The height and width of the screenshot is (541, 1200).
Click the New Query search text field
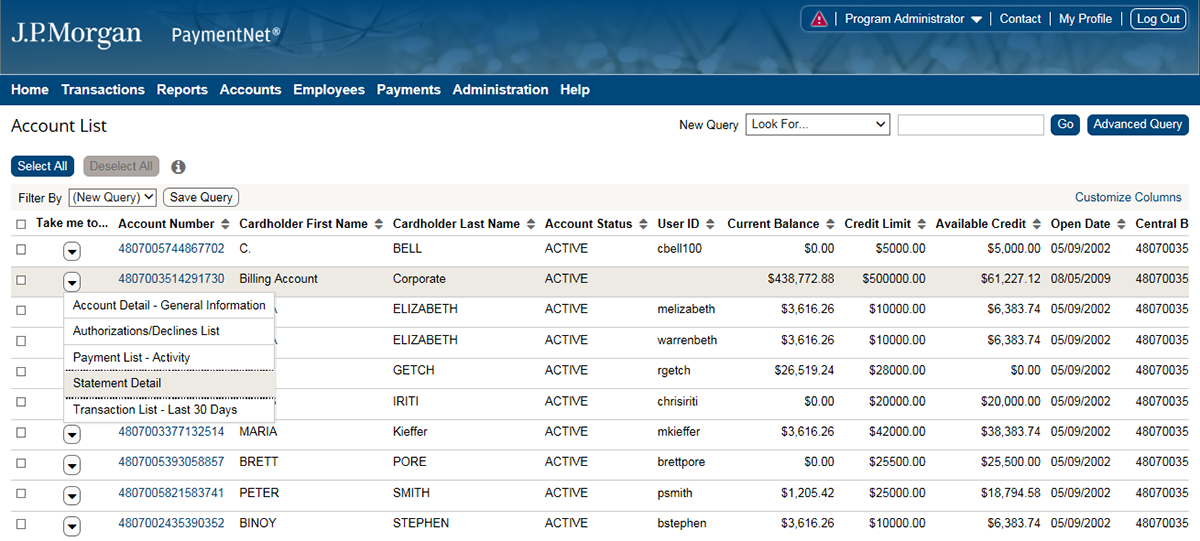pos(970,125)
